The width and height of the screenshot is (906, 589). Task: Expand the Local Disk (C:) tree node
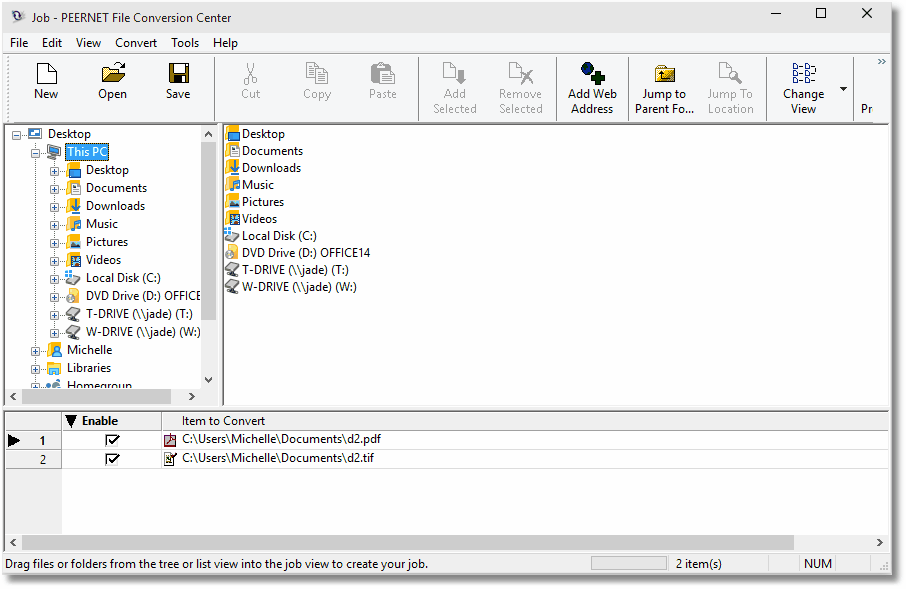[54, 279]
